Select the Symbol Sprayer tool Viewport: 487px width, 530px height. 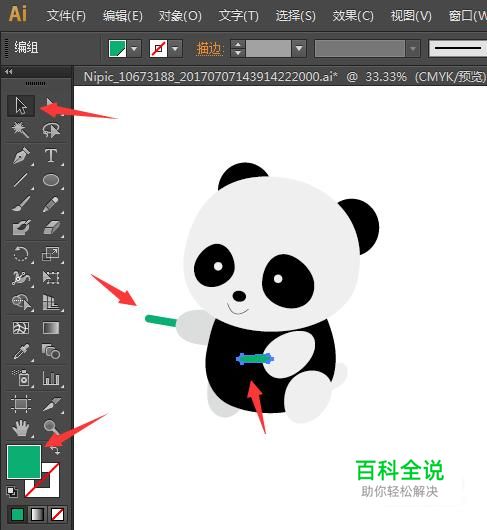(21, 378)
